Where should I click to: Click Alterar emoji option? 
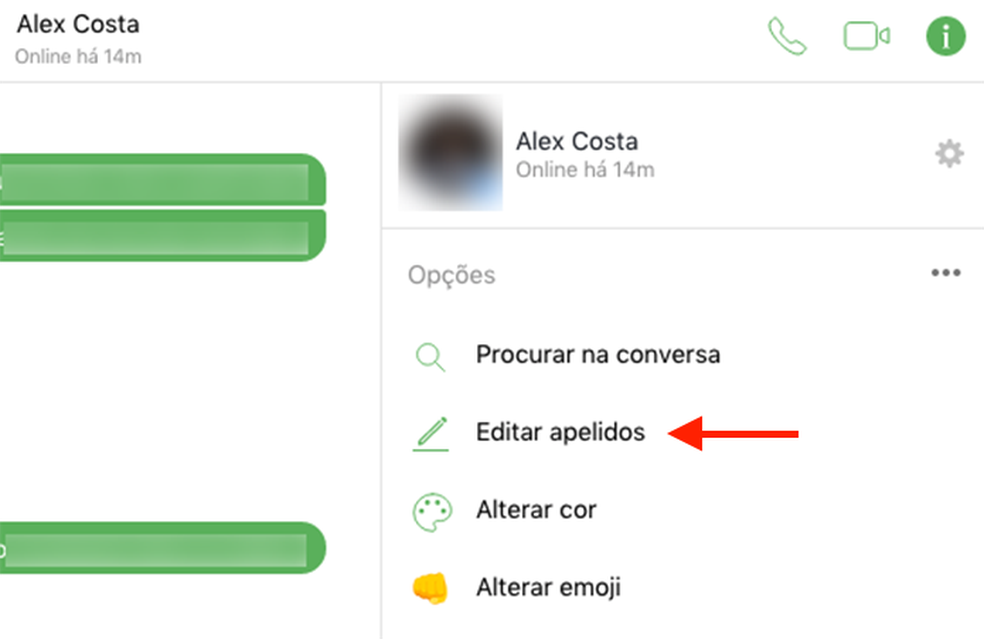(548, 587)
